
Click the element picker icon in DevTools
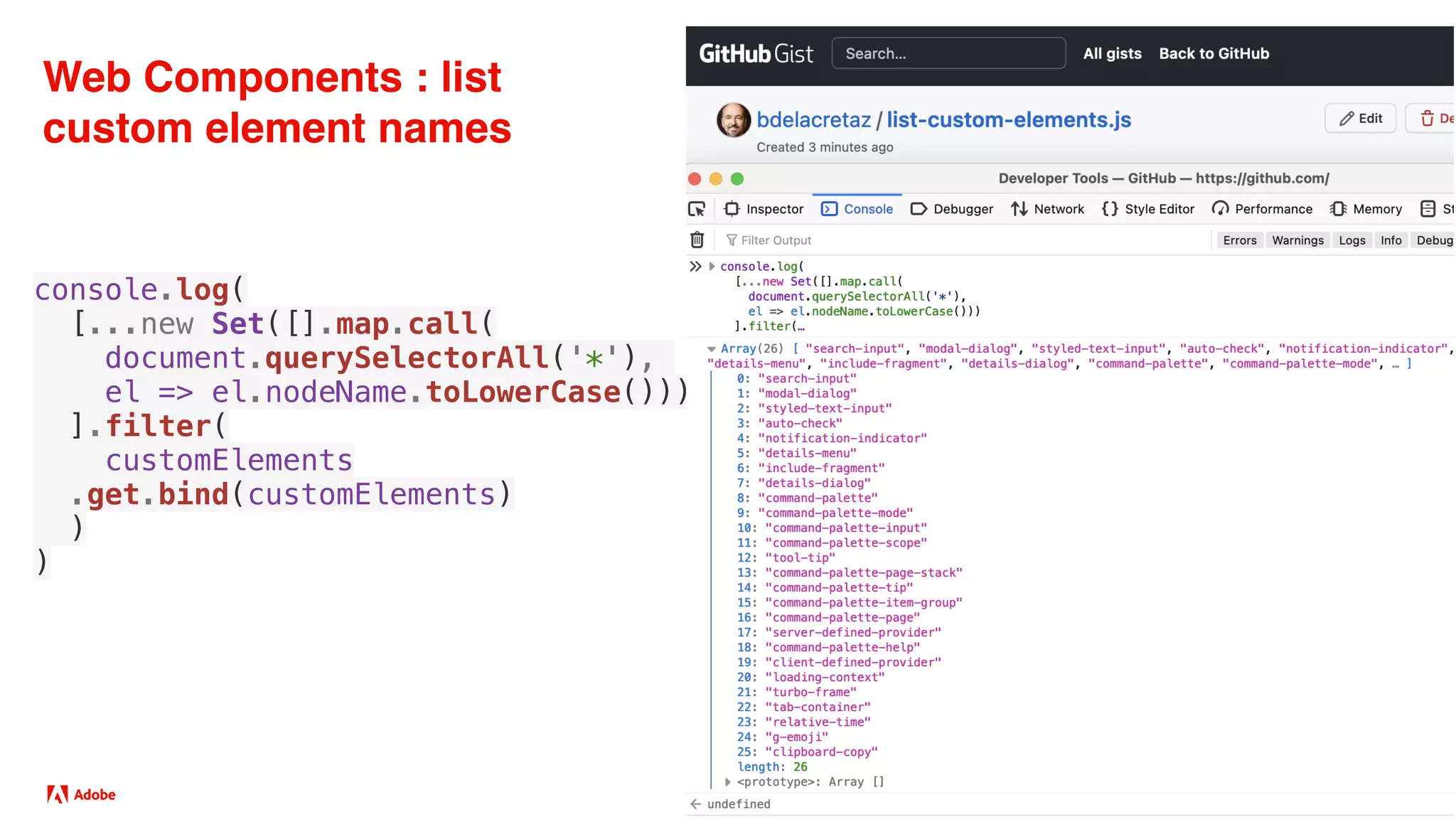tap(697, 209)
